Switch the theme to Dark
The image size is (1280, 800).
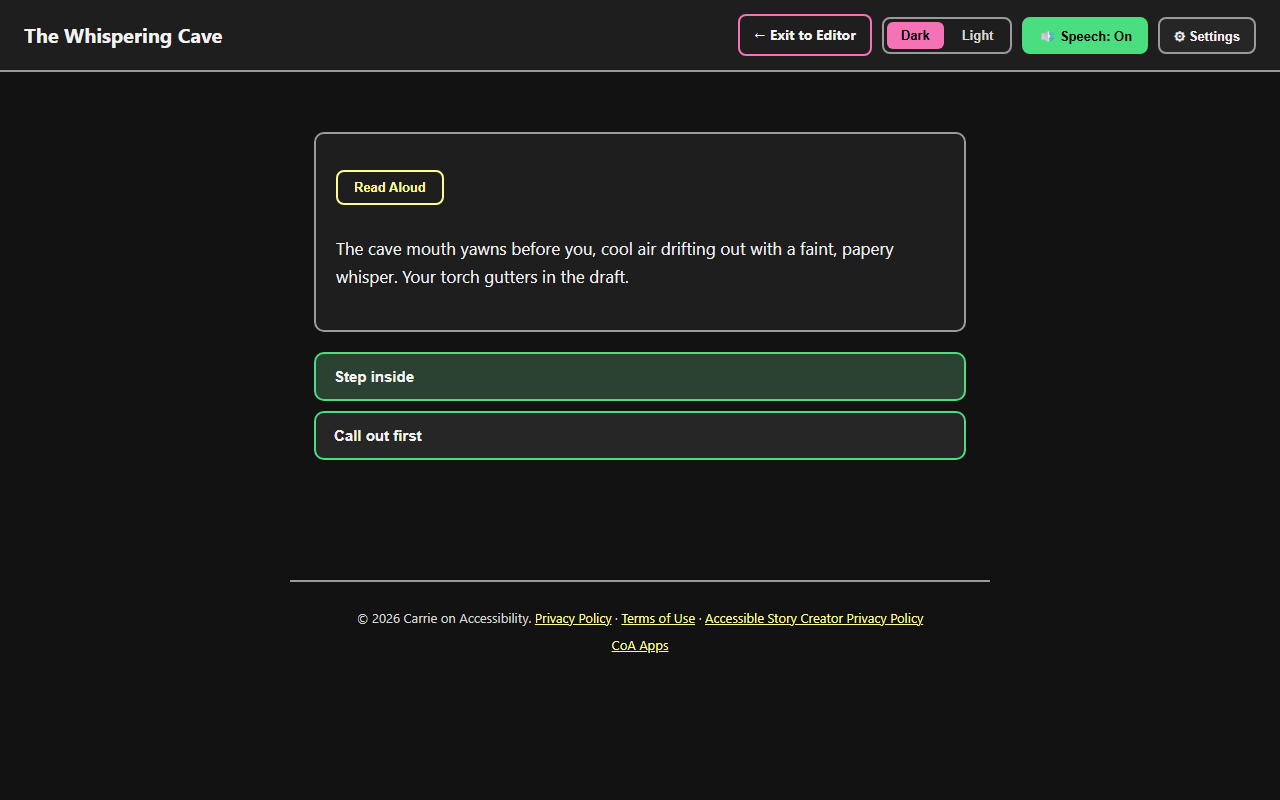pyautogui.click(x=915, y=35)
